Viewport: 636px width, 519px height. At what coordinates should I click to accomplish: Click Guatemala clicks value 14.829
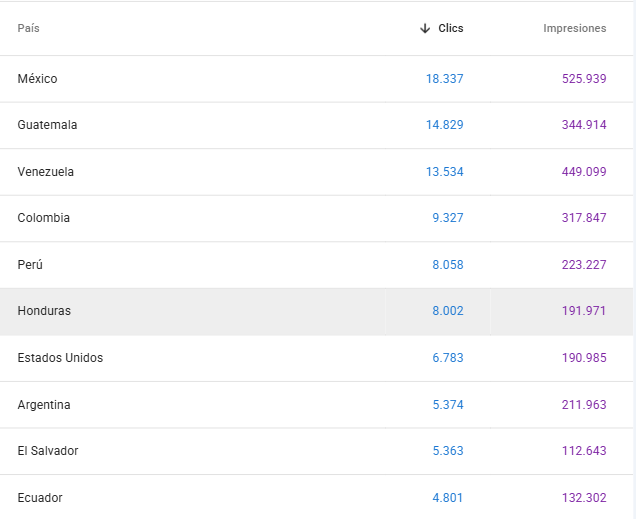tap(445, 124)
